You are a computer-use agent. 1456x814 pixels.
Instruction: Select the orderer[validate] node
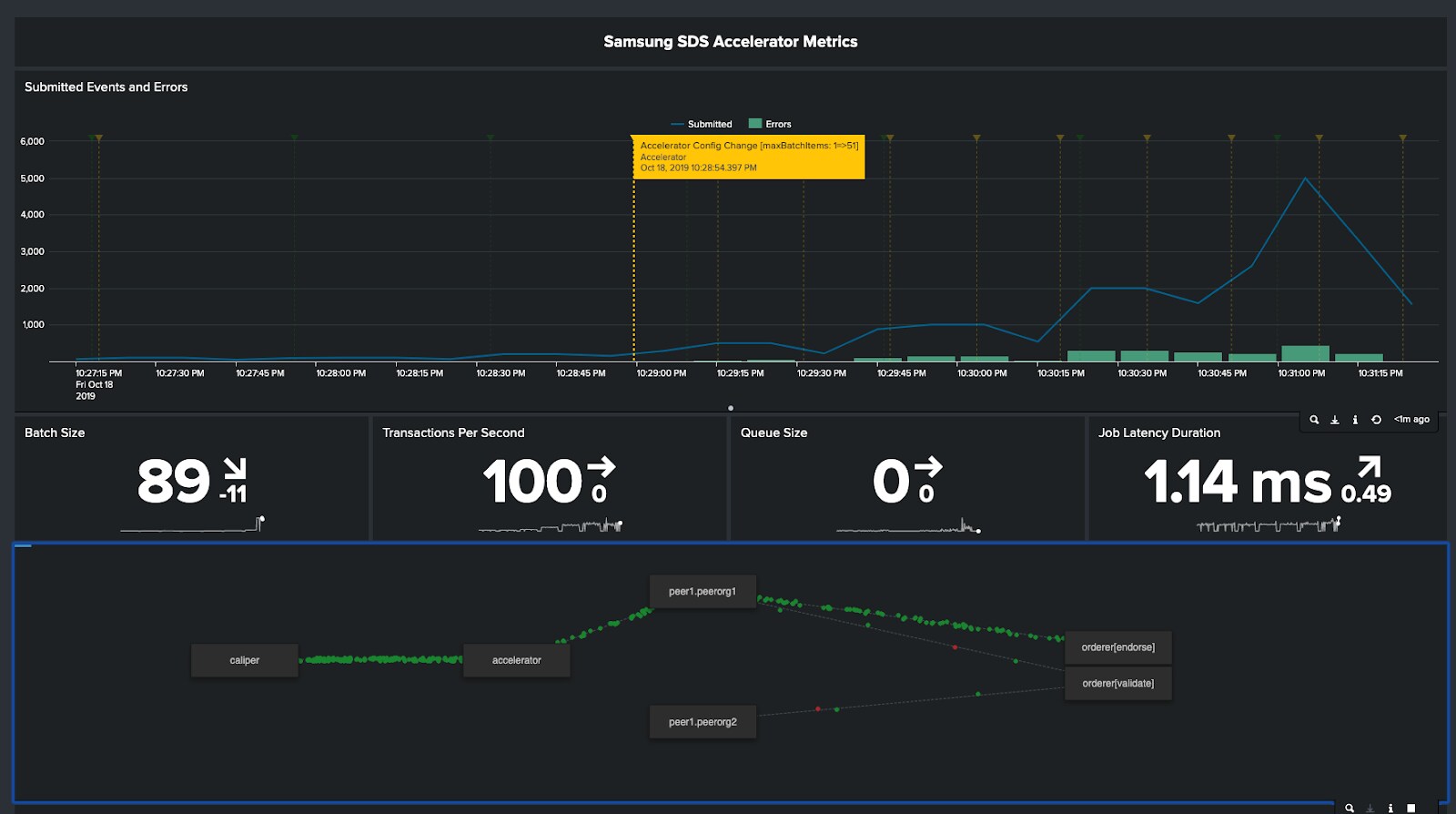coord(1118,684)
